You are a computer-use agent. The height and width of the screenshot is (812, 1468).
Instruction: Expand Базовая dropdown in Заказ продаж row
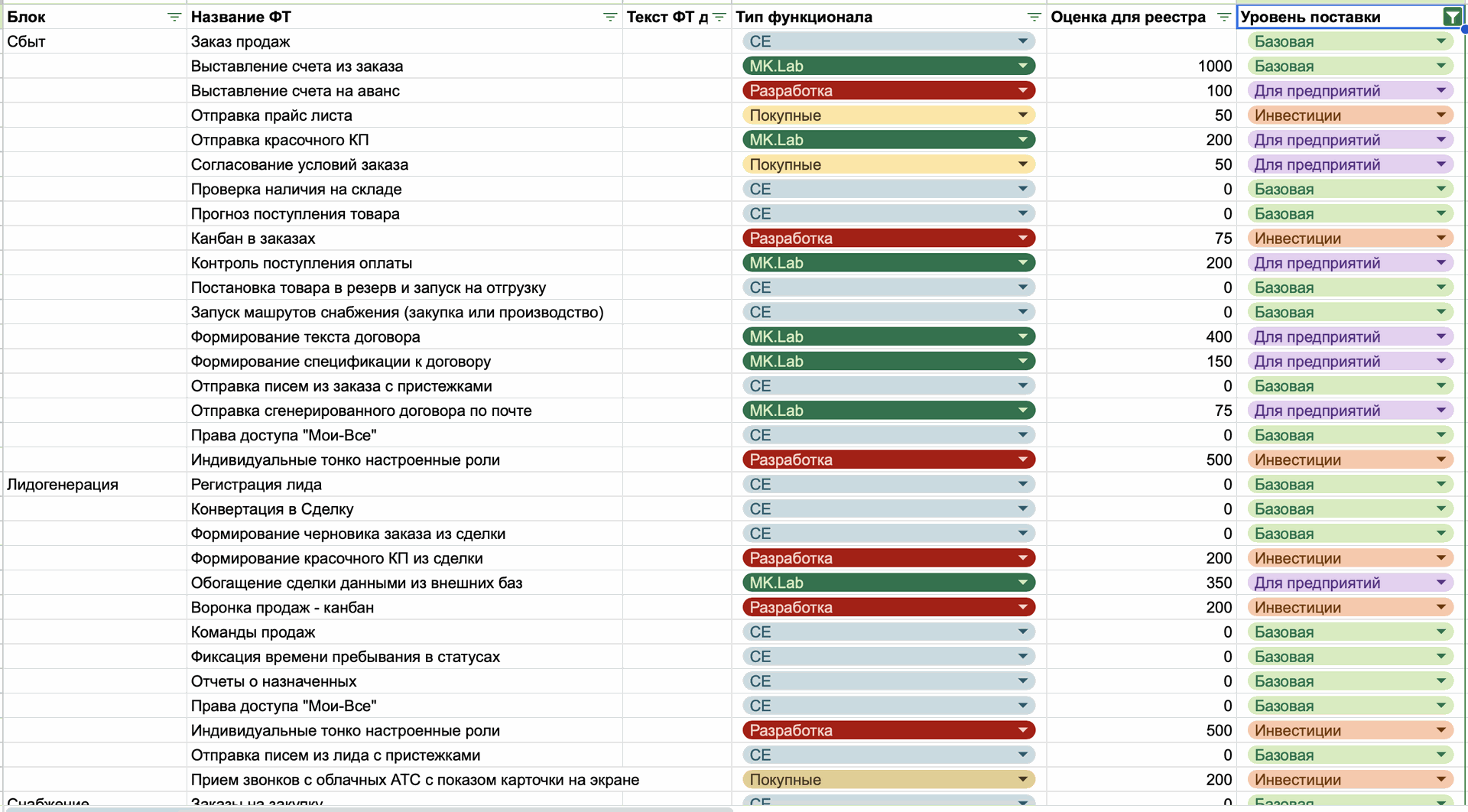1440,41
